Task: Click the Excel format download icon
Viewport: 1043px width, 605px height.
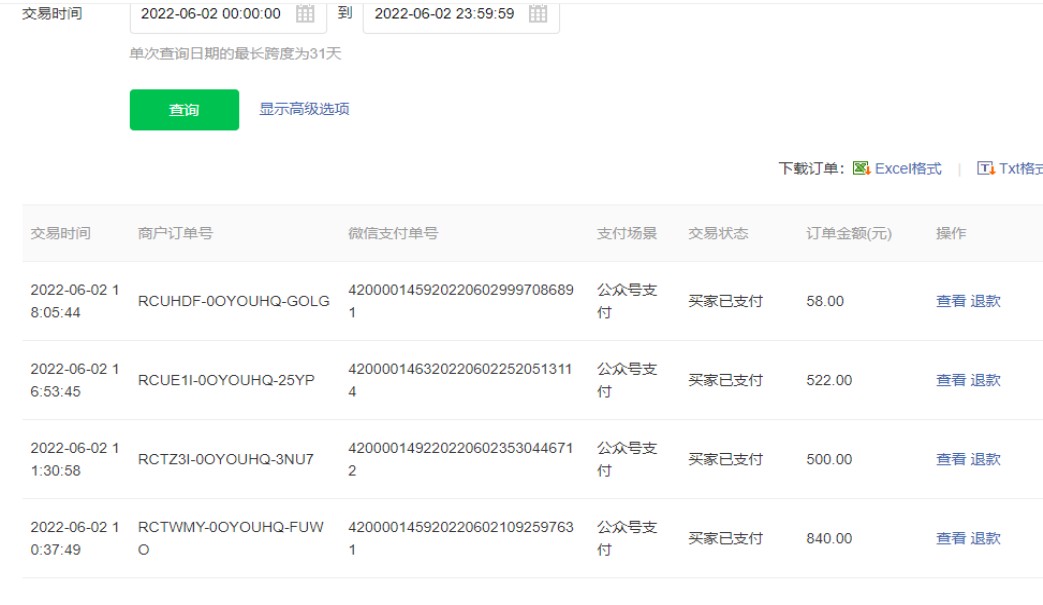Action: pyautogui.click(x=861, y=169)
